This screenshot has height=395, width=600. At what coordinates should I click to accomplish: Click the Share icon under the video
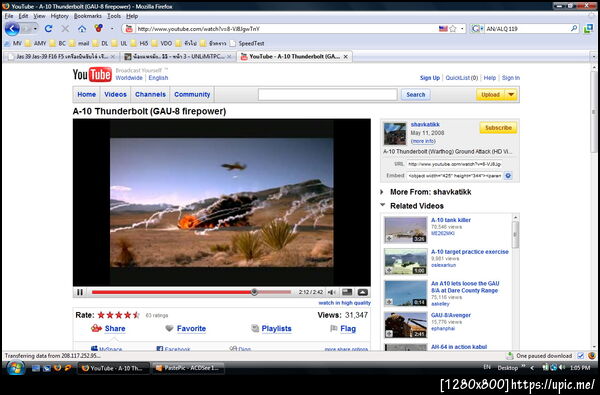coord(96,328)
